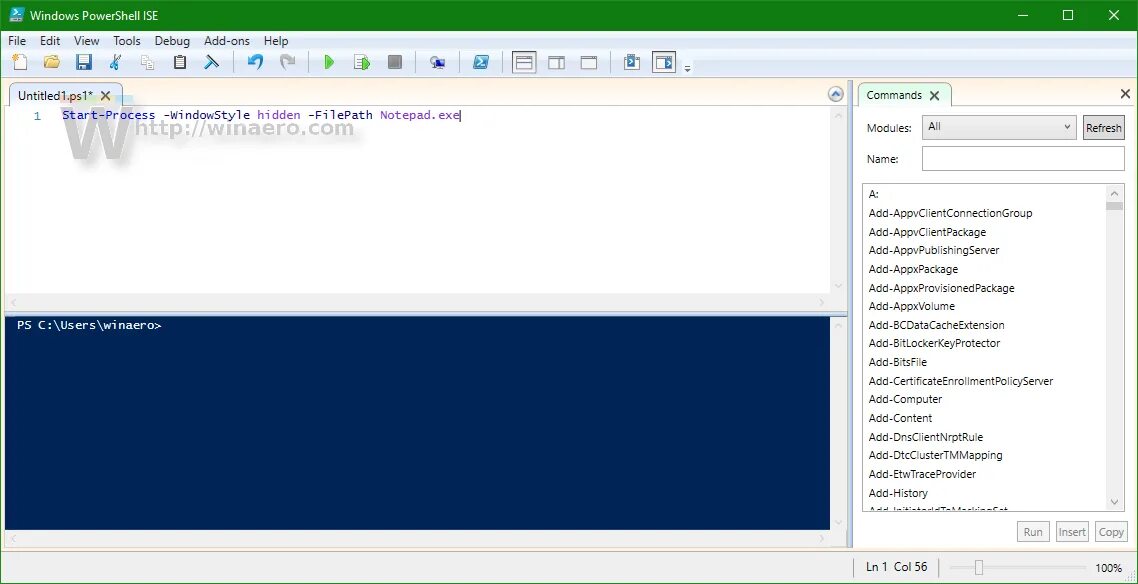The image size is (1138, 584).
Task: Redo the last undone edit
Action: [287, 62]
